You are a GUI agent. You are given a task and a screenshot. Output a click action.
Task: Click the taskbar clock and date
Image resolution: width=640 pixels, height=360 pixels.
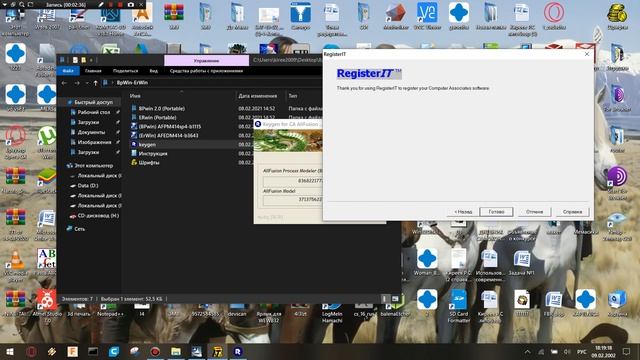[x=603, y=351]
